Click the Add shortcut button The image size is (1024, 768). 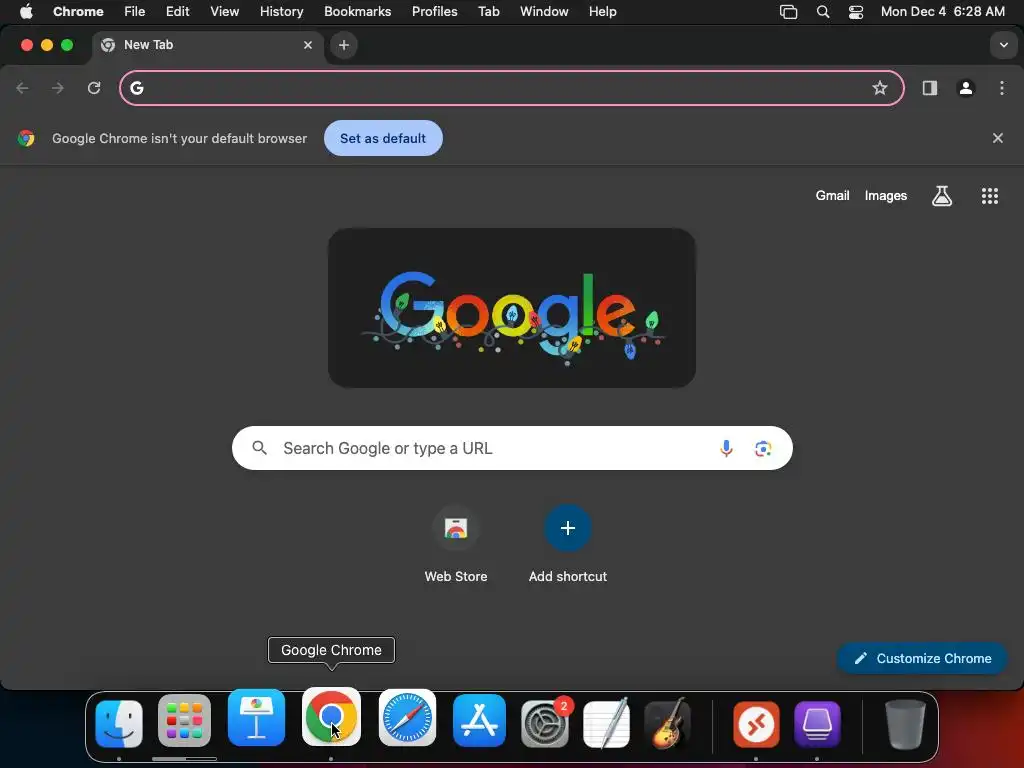pyautogui.click(x=568, y=545)
